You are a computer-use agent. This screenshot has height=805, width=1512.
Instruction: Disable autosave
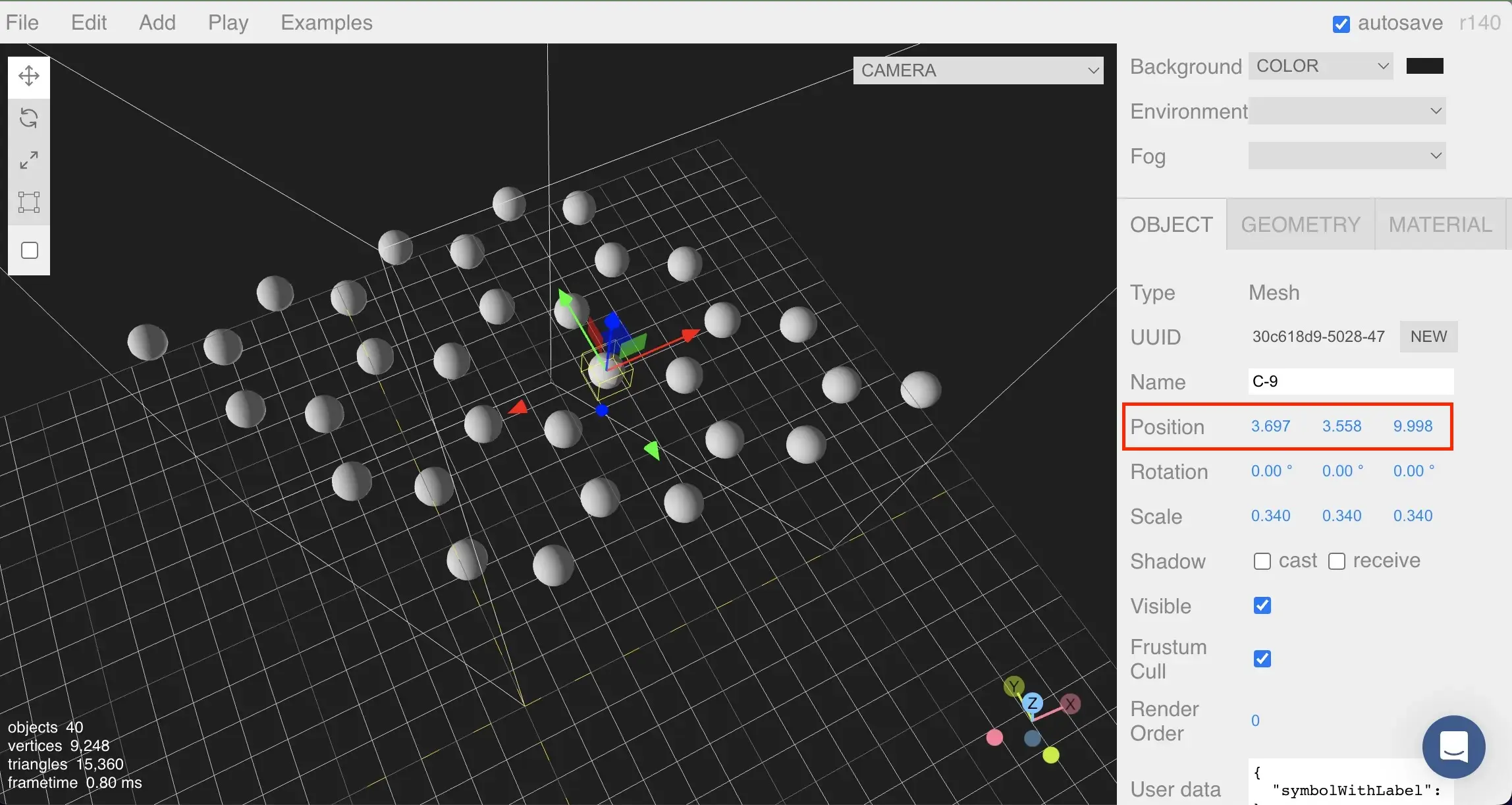1341,23
